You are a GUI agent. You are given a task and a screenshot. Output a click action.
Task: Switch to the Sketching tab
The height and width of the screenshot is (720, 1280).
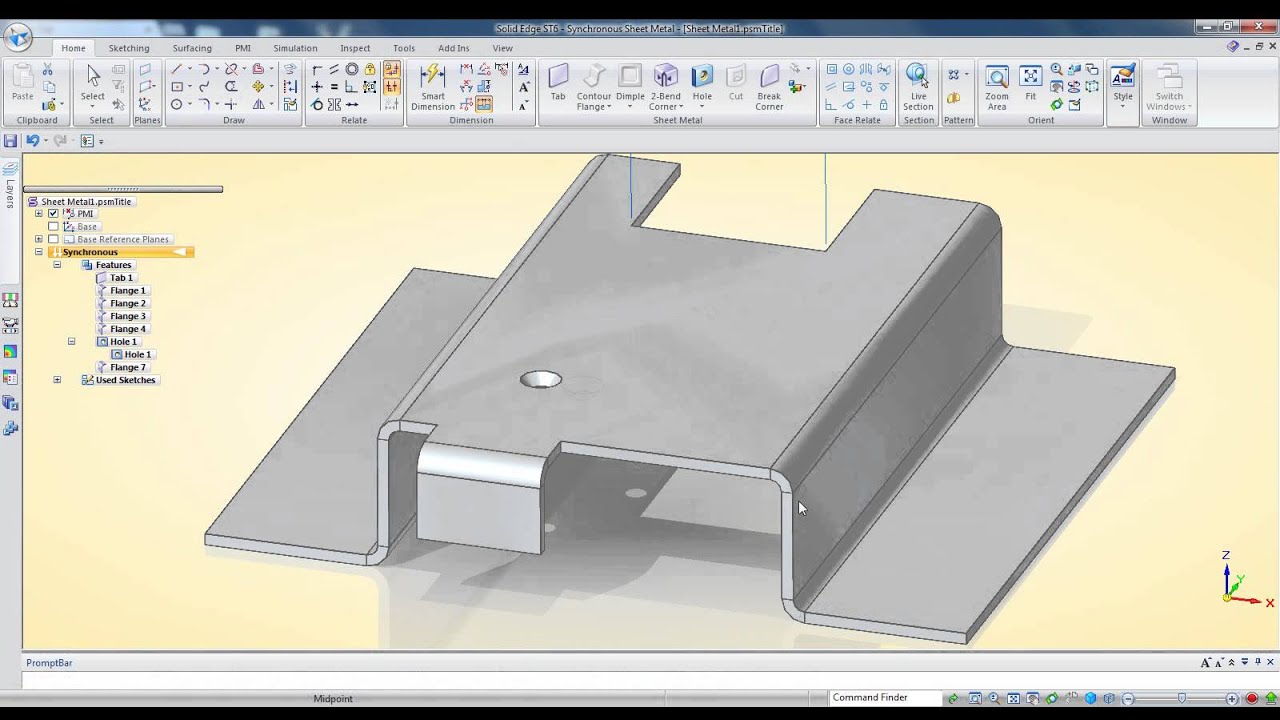pyautogui.click(x=129, y=48)
